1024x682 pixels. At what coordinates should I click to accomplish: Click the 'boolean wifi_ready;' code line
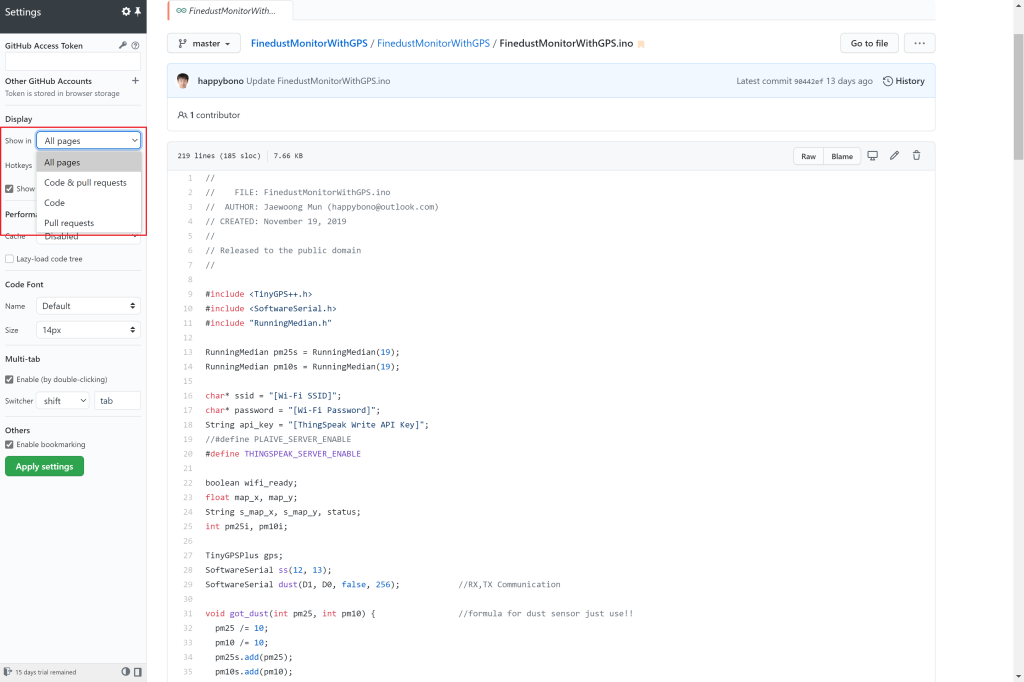[x=251, y=483]
